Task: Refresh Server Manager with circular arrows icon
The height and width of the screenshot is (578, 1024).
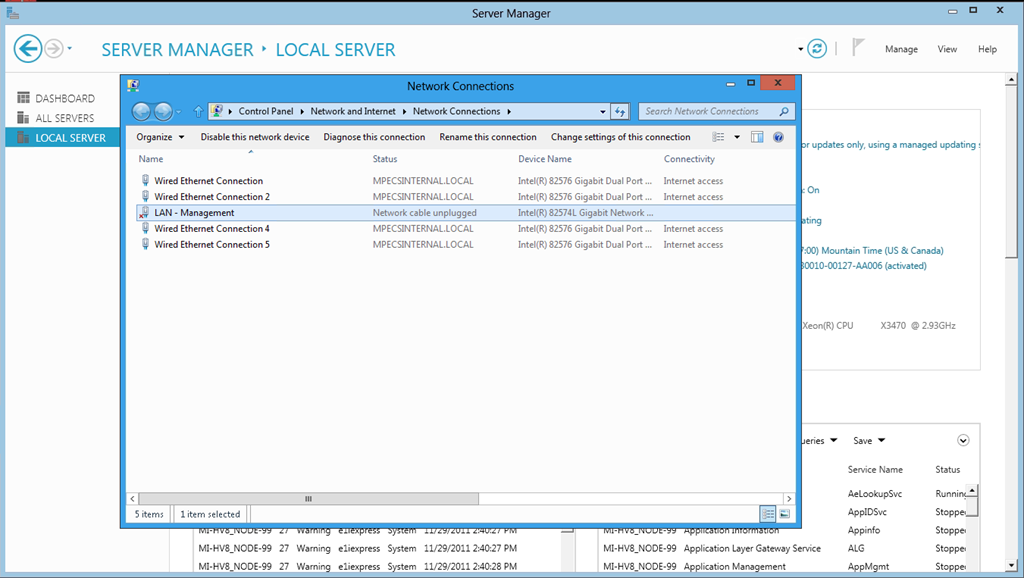Action: click(817, 48)
